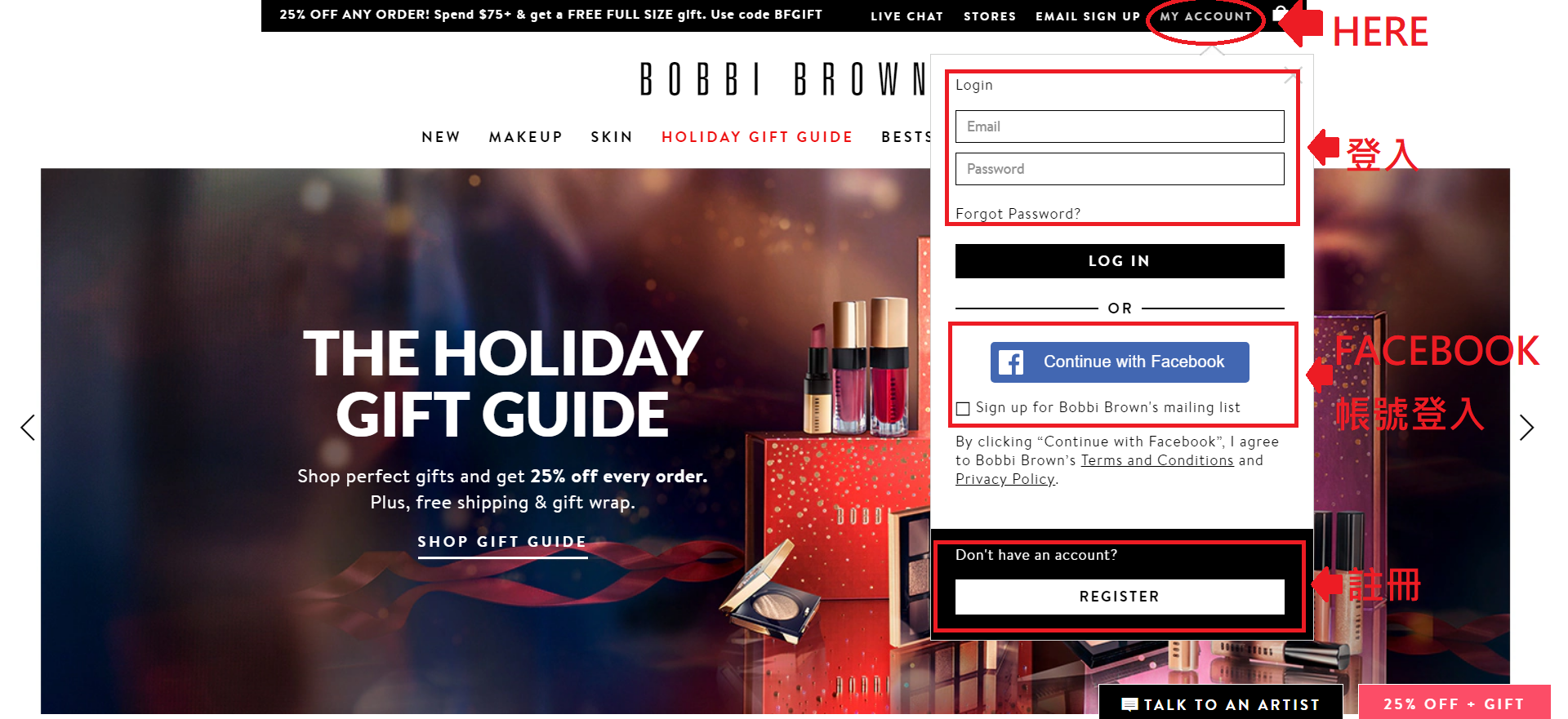Open the 25% Off + Gift tab
The width and height of the screenshot is (1568, 719).
[1454, 703]
